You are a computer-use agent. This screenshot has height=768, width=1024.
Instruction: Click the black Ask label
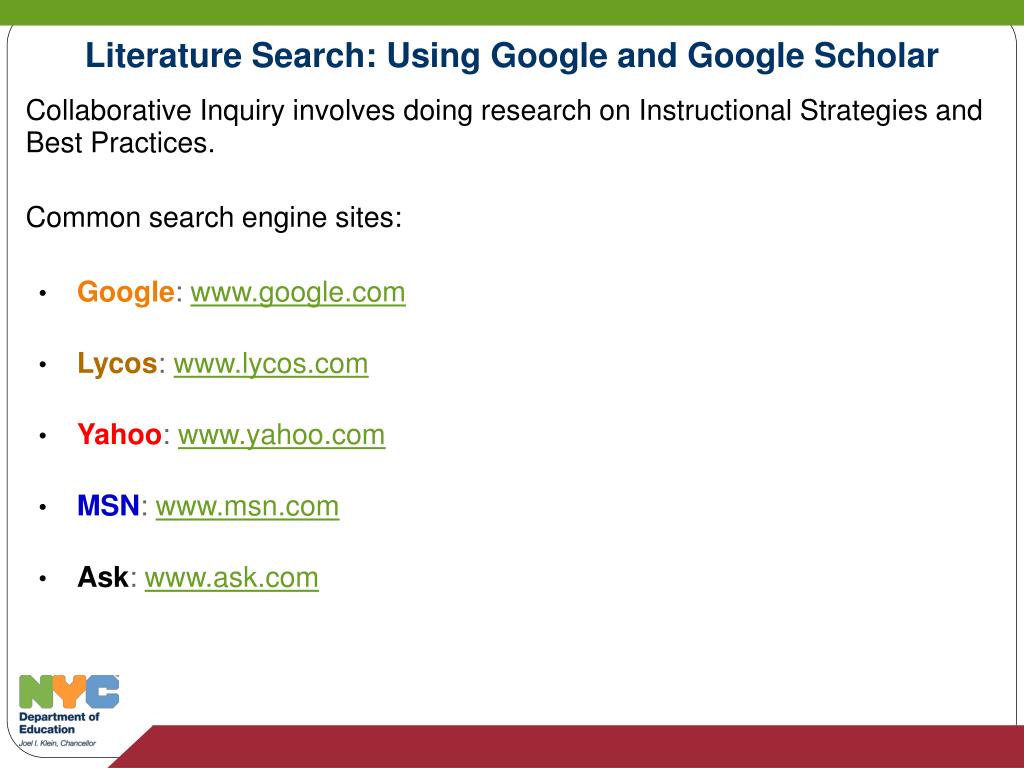click(103, 577)
